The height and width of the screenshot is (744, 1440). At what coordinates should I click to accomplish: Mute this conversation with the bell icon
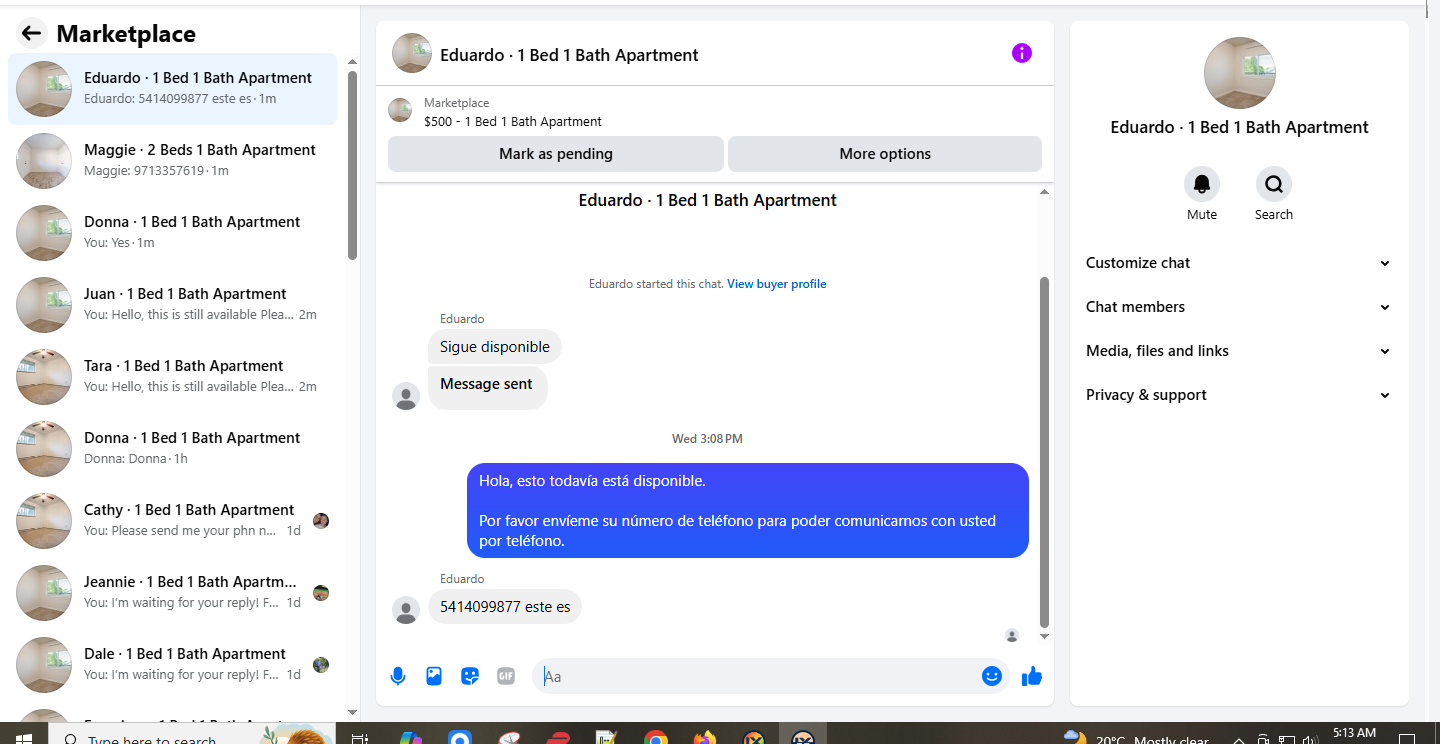(x=1202, y=184)
